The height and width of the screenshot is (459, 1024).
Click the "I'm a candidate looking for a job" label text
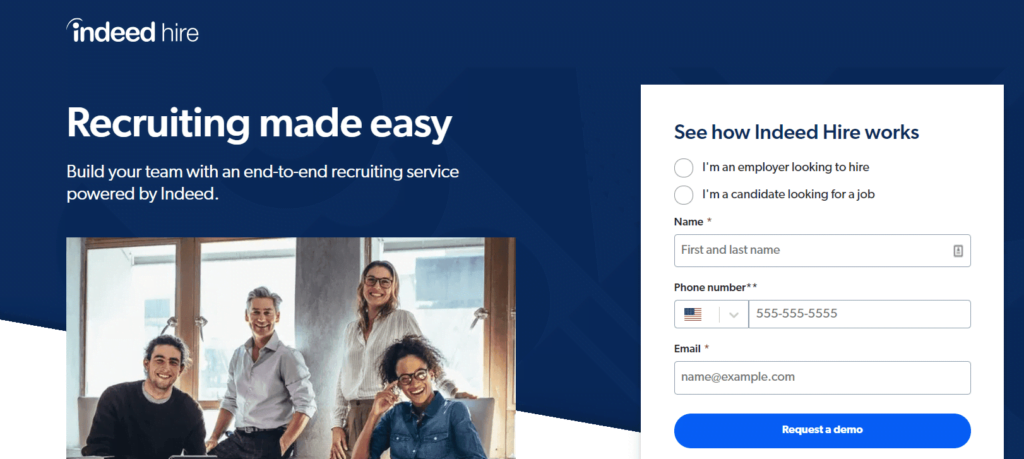(x=788, y=194)
